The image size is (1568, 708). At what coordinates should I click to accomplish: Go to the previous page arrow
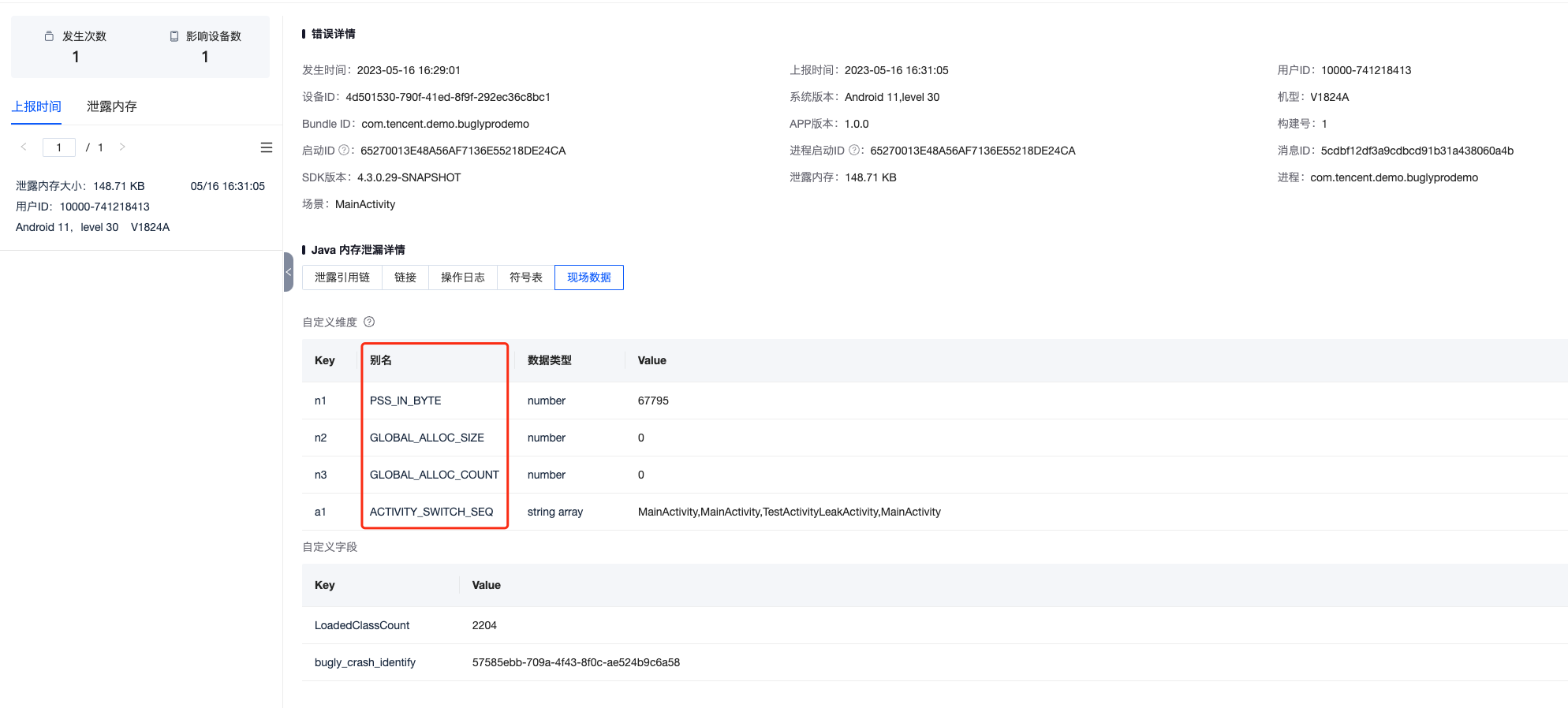point(24,147)
